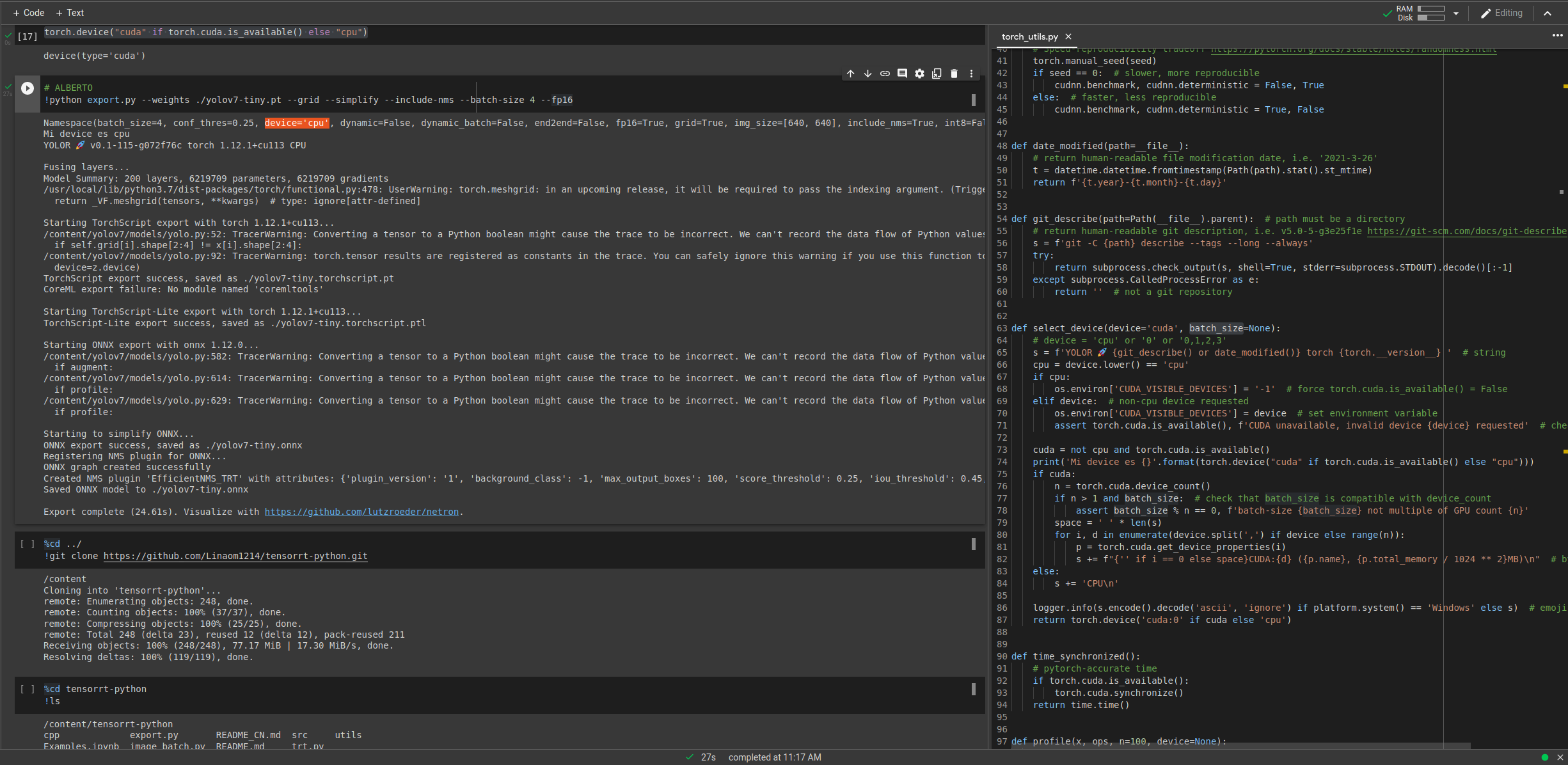Delete the ALBERTO export cell

[x=954, y=74]
